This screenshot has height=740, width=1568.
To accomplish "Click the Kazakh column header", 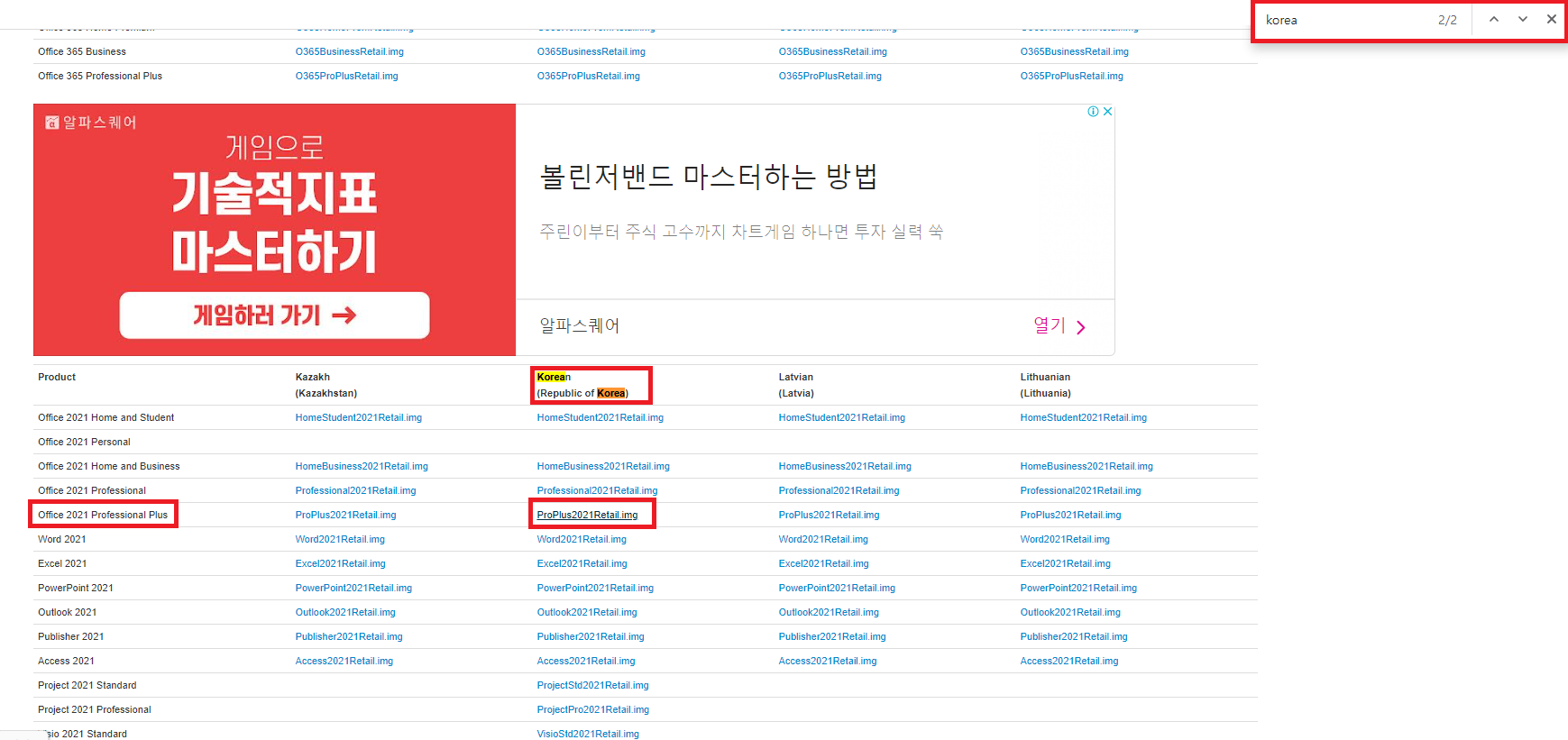I will 326,385.
